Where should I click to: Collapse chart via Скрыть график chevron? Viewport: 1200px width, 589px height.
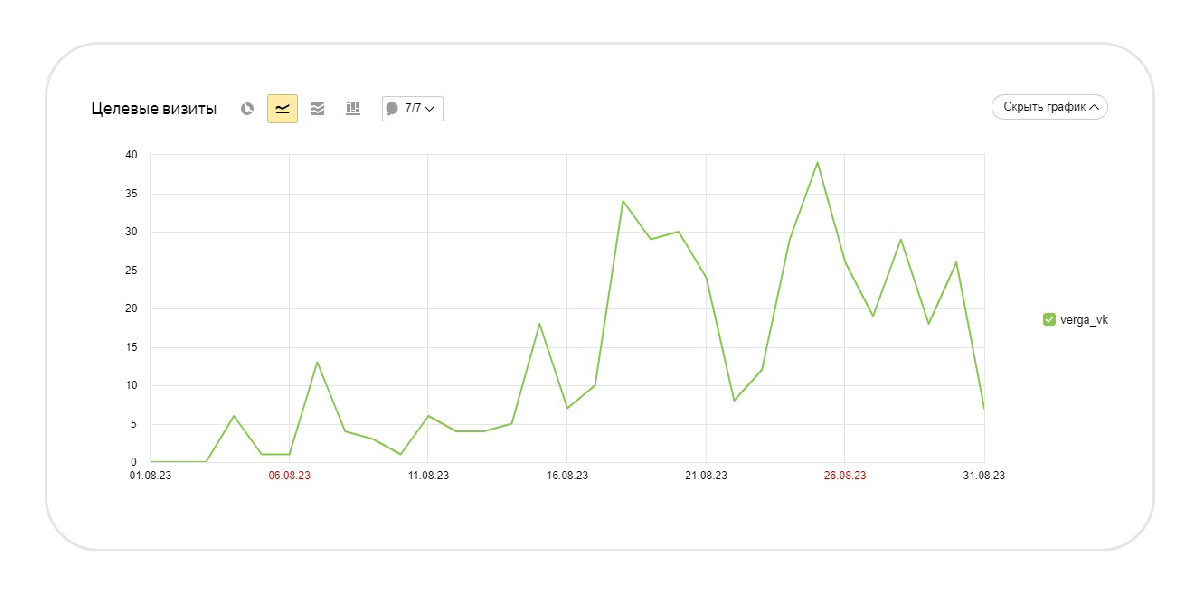pyautogui.click(x=1094, y=107)
